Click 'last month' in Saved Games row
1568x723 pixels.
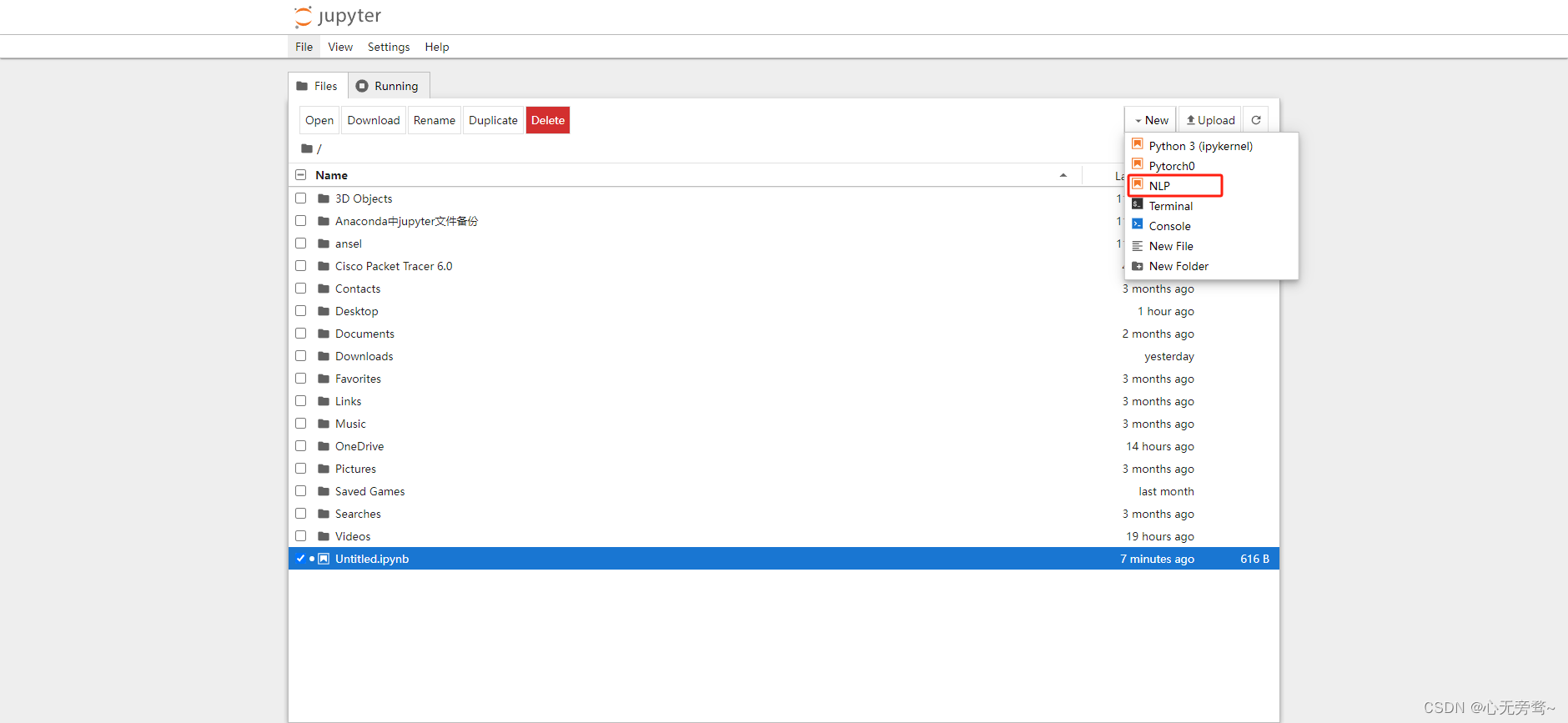point(1166,491)
